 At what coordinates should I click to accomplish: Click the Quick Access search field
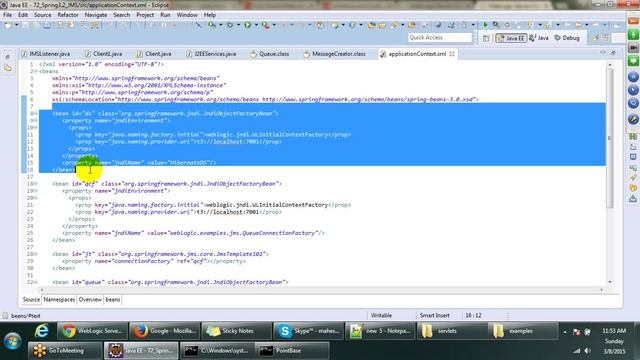440,38
